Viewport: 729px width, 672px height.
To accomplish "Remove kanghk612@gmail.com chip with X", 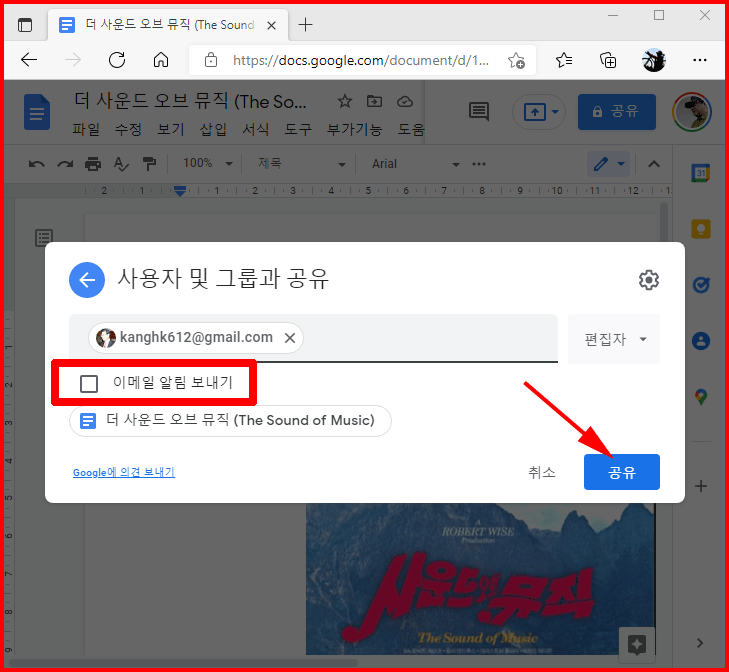I will (290, 338).
